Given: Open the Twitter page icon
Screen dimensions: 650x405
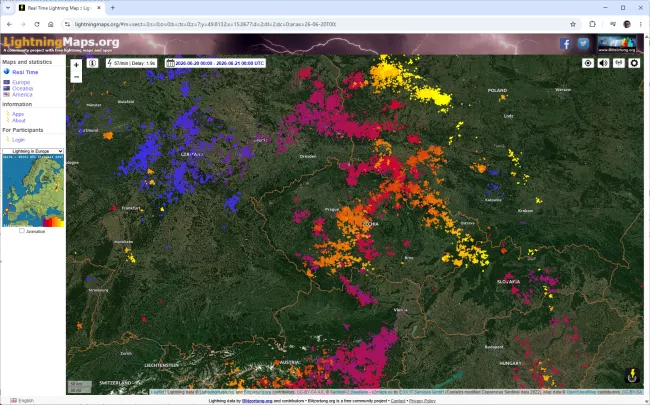Looking at the screenshot, I should tap(583, 44).
